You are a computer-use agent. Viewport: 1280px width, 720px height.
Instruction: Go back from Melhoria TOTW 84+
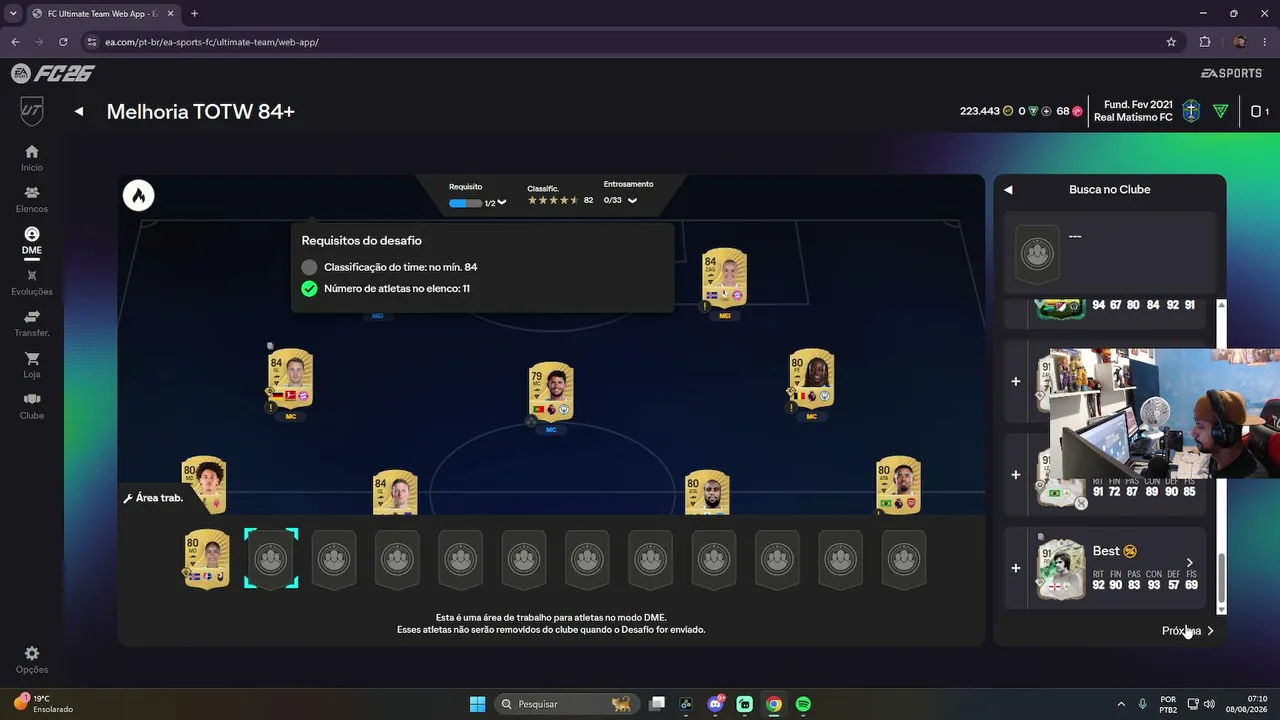pyautogui.click(x=79, y=112)
